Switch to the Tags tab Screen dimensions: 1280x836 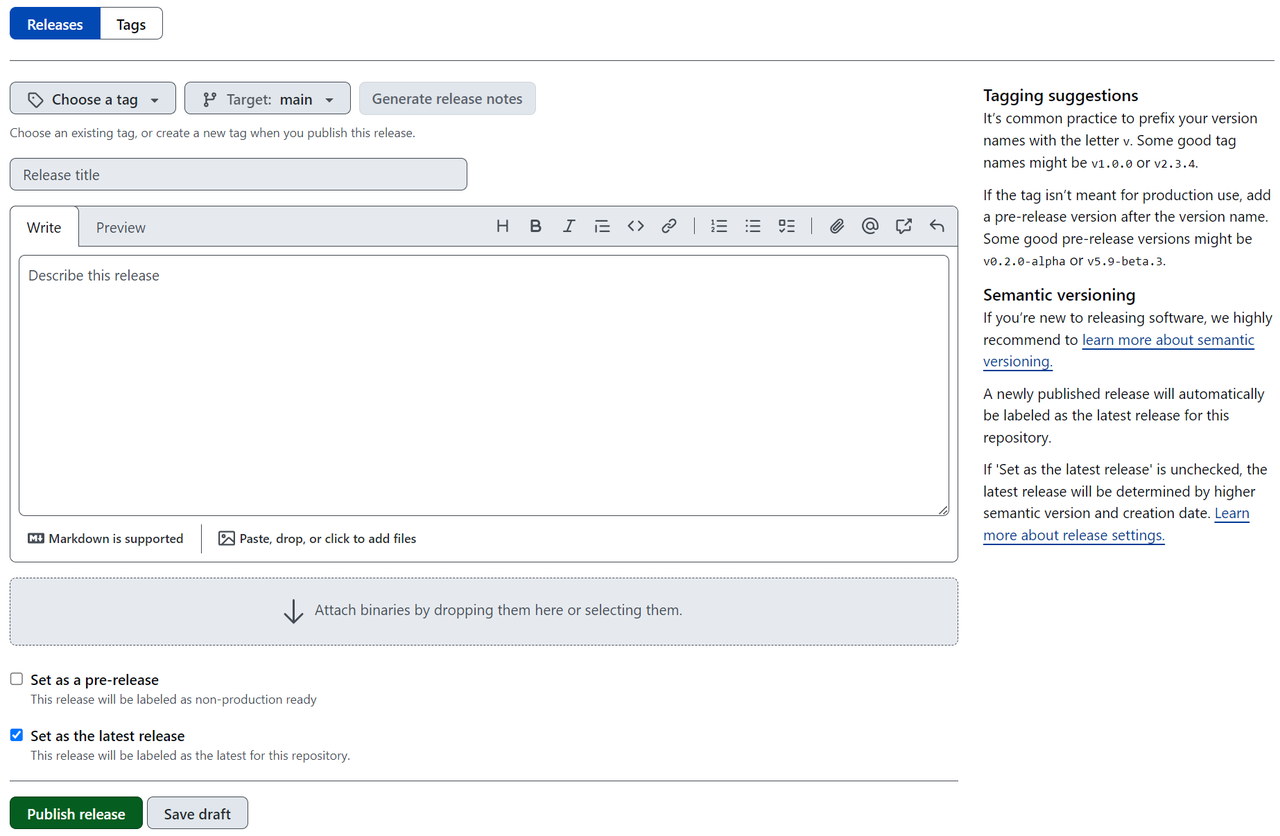tap(131, 24)
